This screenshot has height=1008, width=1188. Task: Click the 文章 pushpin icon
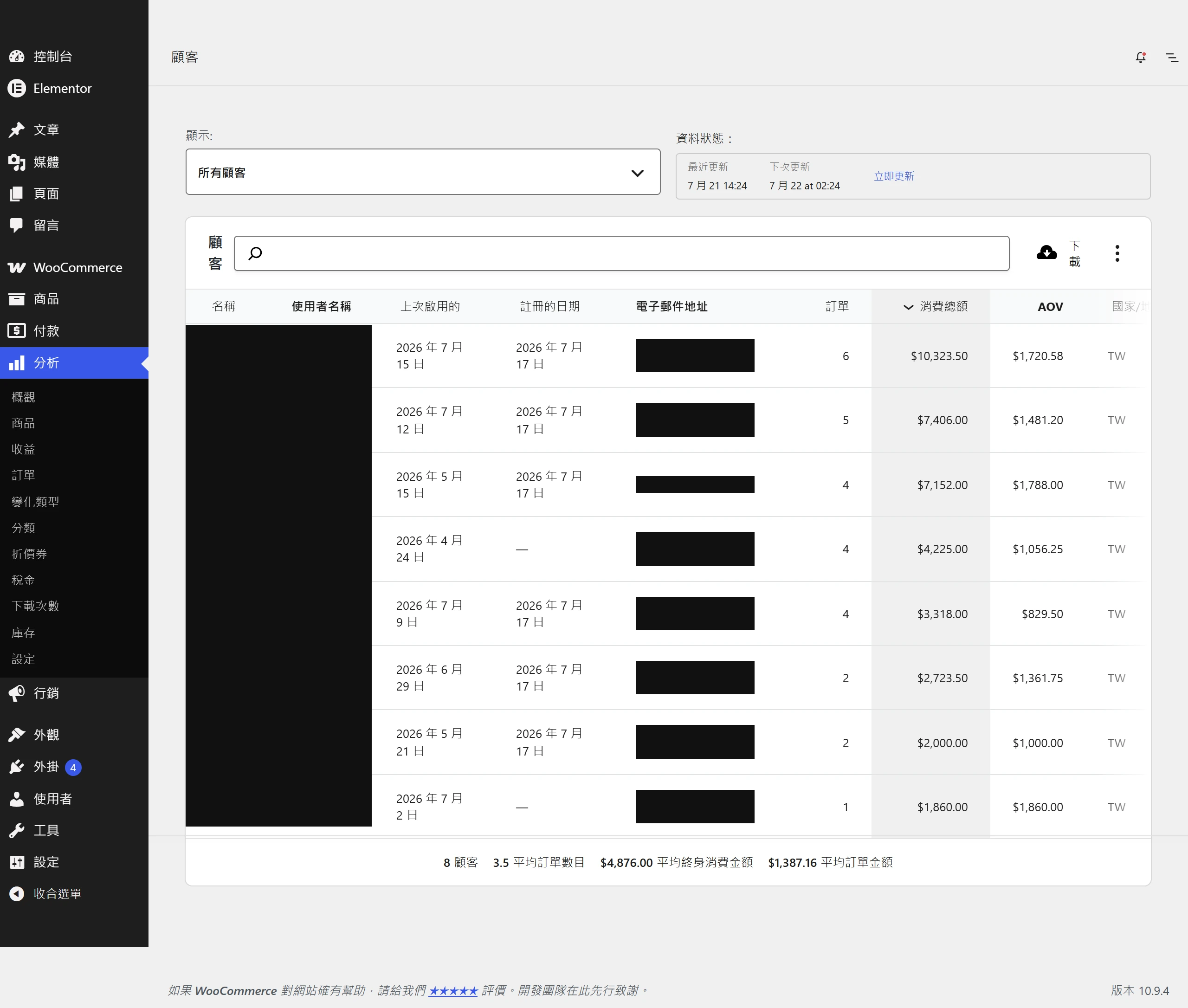point(17,130)
